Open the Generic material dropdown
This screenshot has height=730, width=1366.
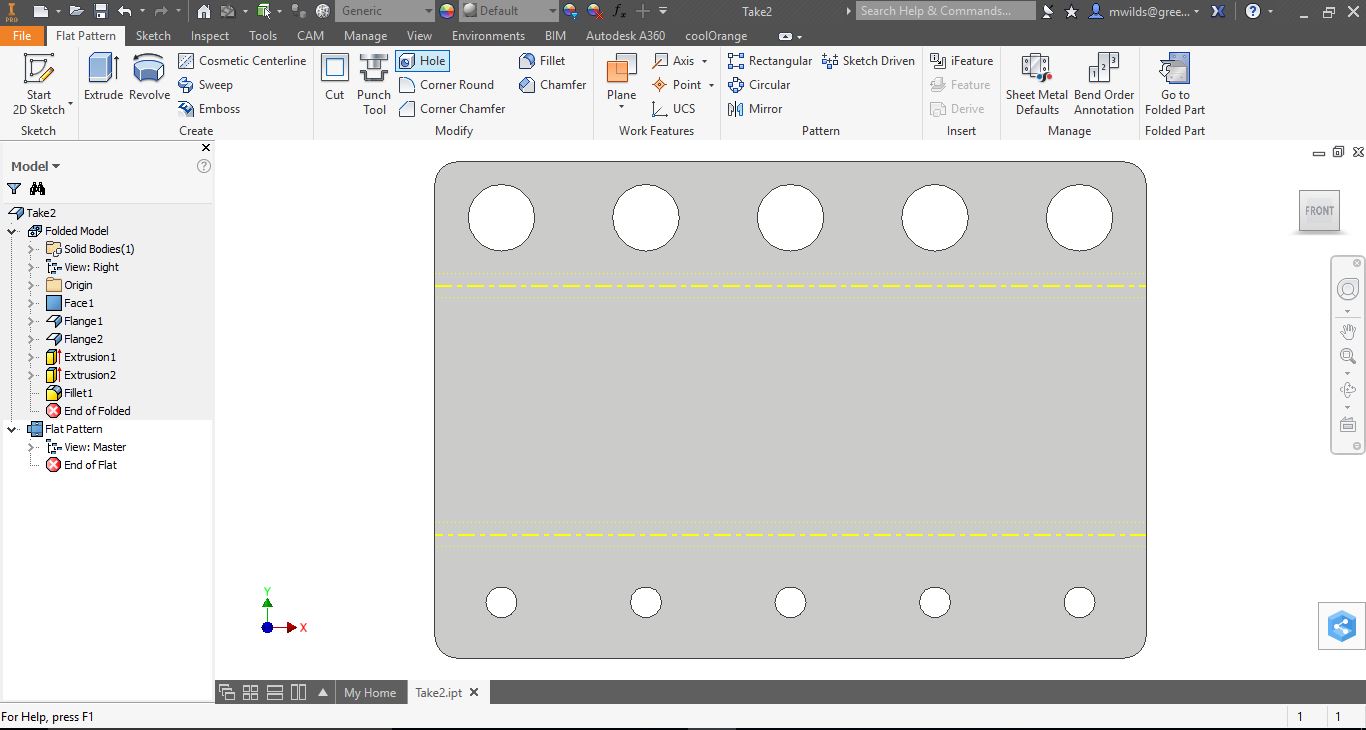tap(385, 11)
